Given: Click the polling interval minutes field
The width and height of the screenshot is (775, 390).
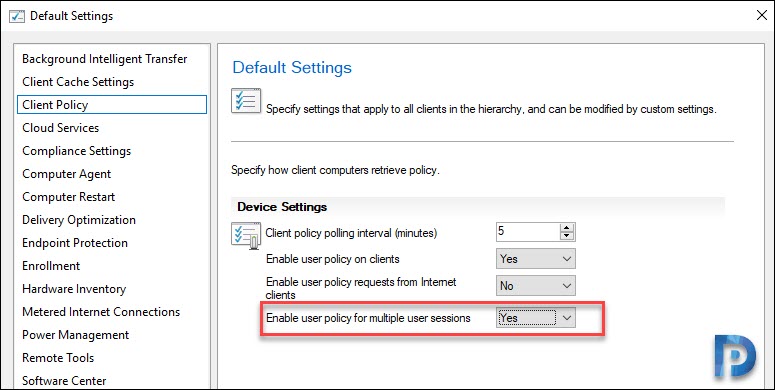Looking at the screenshot, I should (528, 232).
